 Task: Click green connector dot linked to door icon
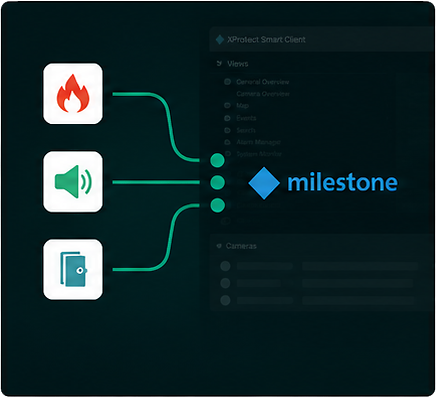click(217, 205)
